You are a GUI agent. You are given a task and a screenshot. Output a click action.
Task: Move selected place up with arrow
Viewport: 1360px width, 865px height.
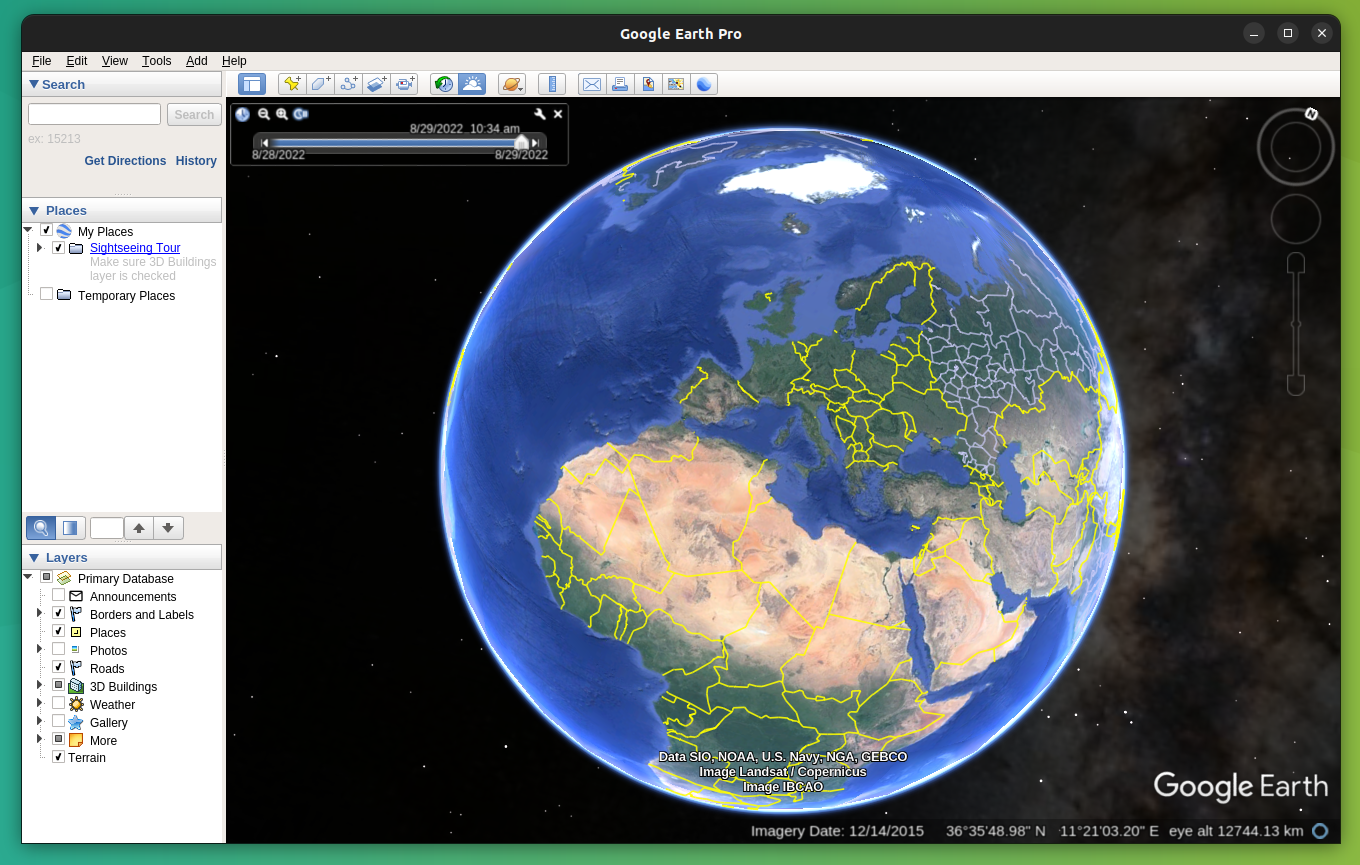coord(139,527)
